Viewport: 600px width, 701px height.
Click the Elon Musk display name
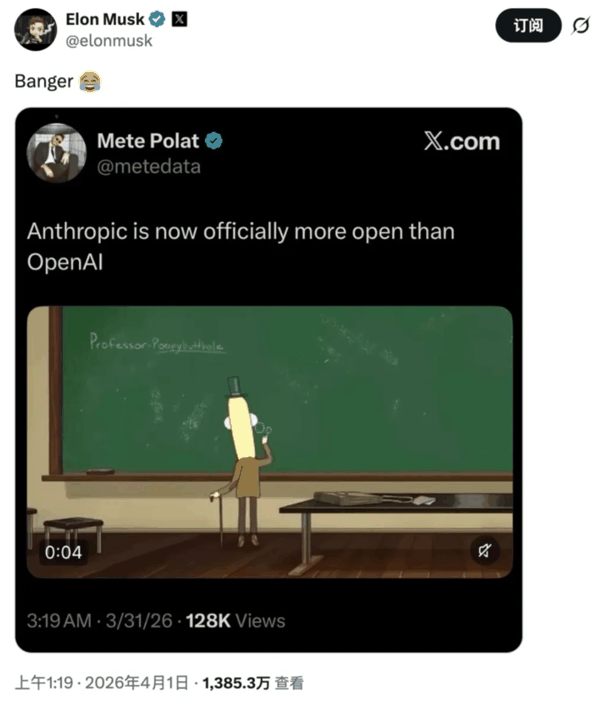click(105, 19)
